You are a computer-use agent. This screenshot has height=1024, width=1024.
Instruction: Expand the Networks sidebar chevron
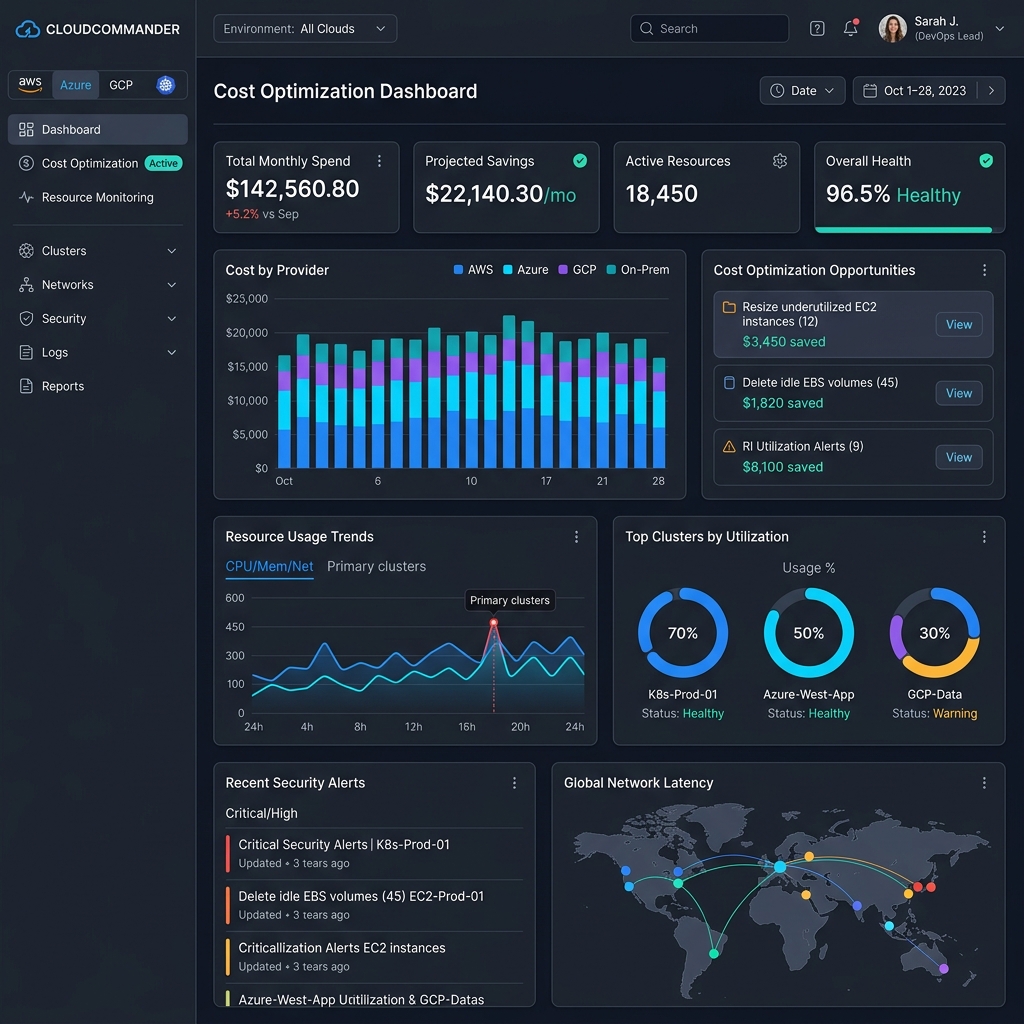172,285
